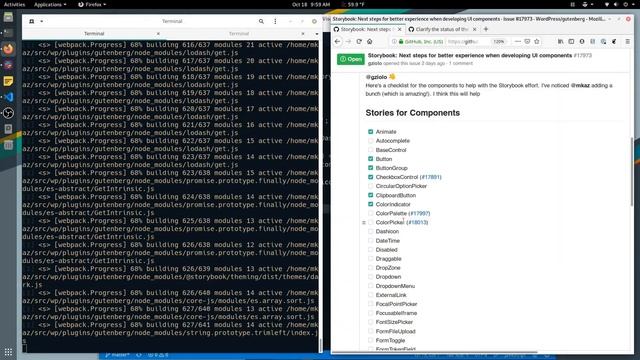Select the 'Stories for Components' heading
640x360 pixels.
point(413,113)
